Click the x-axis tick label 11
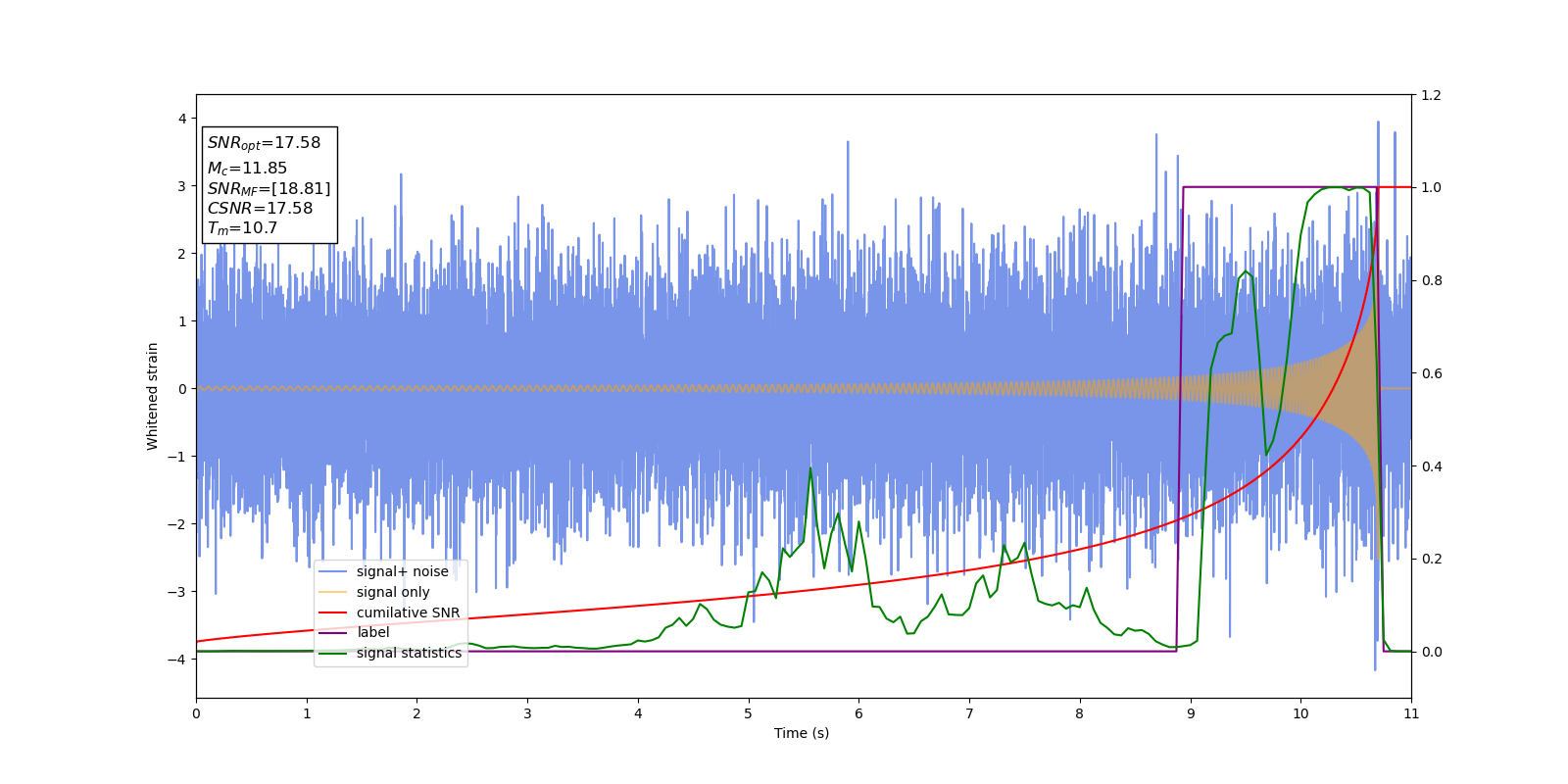The height and width of the screenshot is (784, 1568). pyautogui.click(x=1411, y=713)
